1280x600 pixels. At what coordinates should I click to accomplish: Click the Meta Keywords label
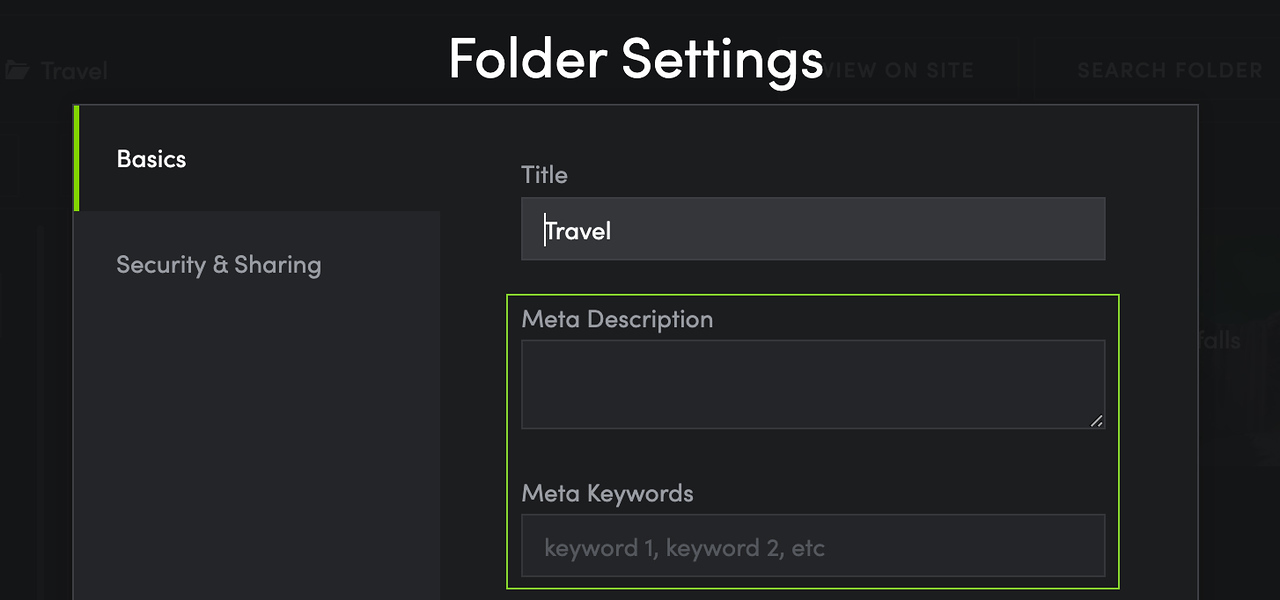point(607,494)
